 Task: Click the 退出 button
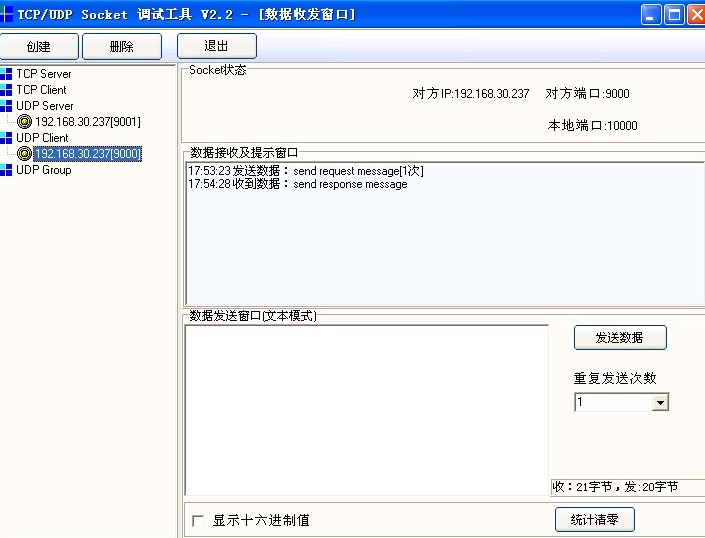(x=216, y=46)
